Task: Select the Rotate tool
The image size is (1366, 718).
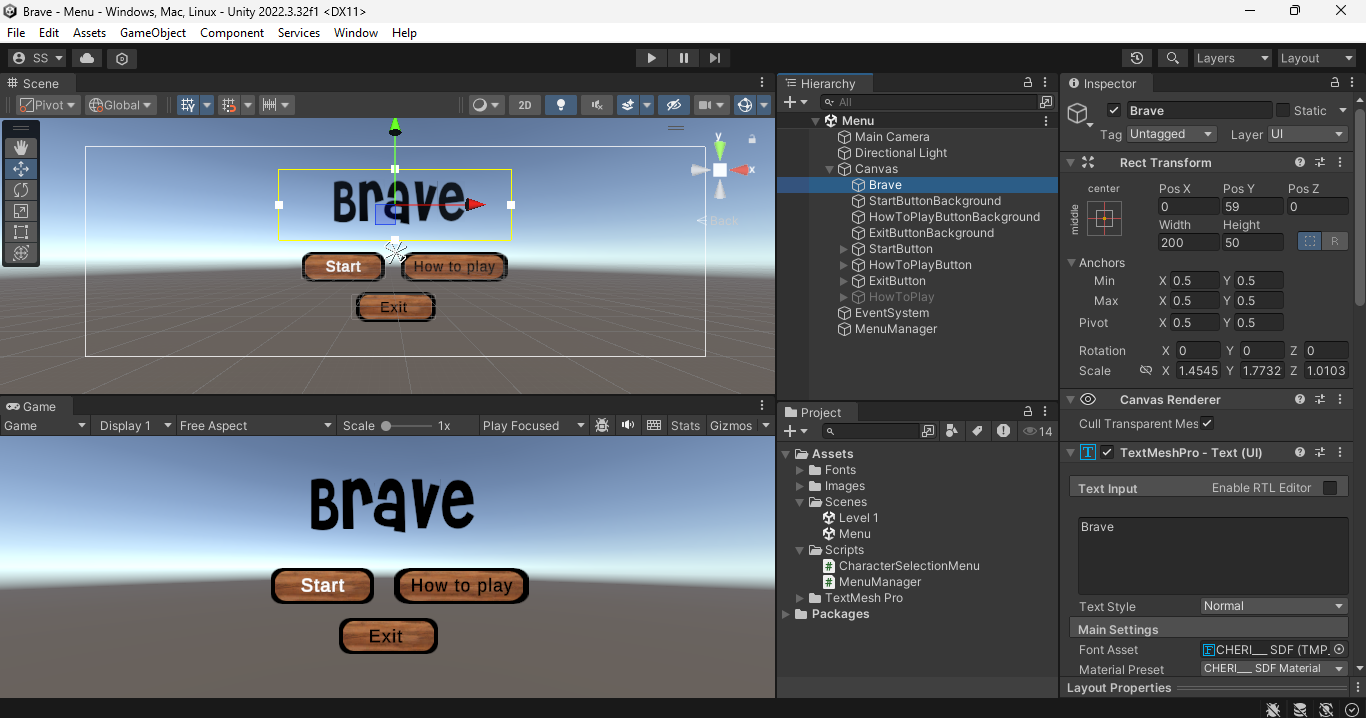Action: [x=20, y=190]
